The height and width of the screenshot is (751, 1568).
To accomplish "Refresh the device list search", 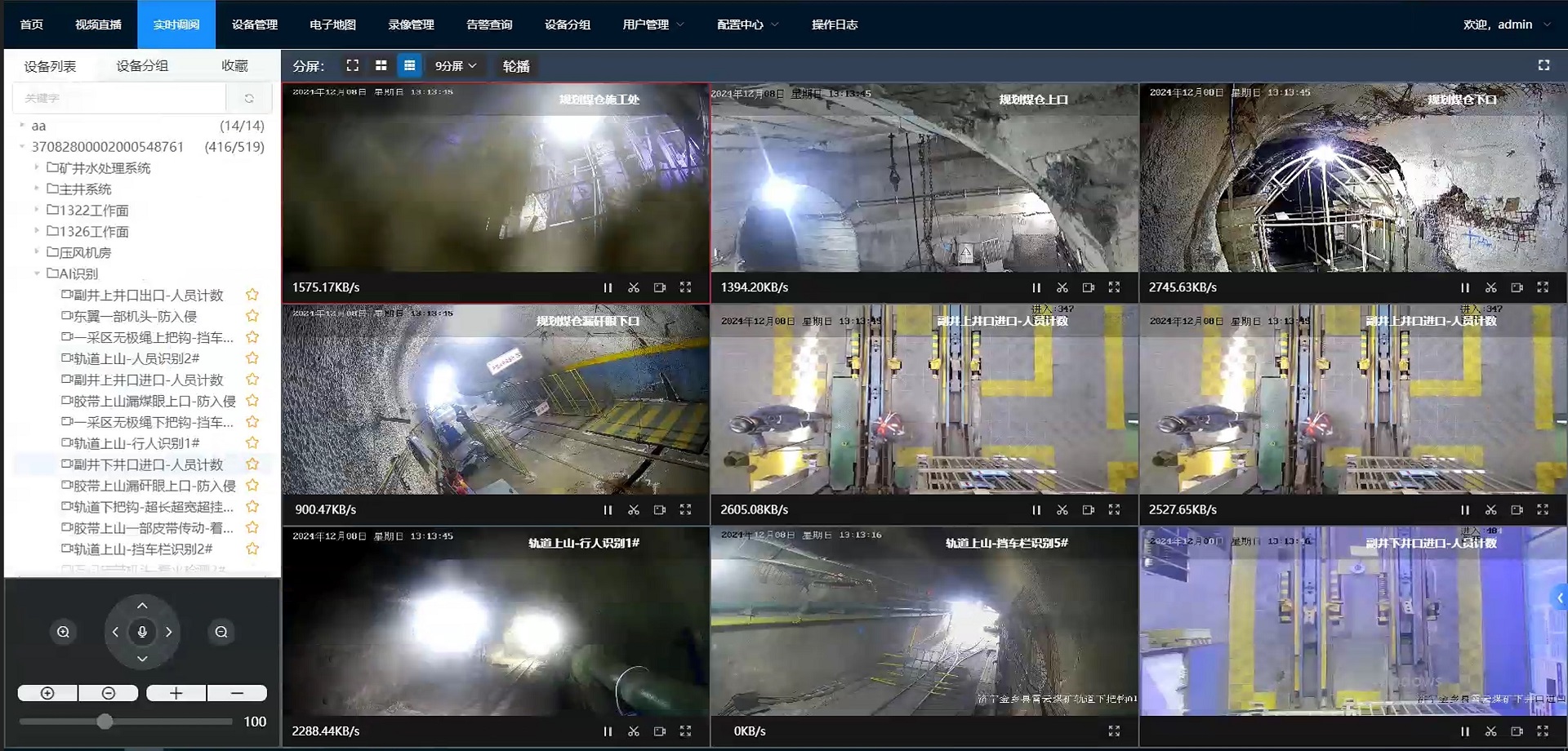I will point(249,98).
